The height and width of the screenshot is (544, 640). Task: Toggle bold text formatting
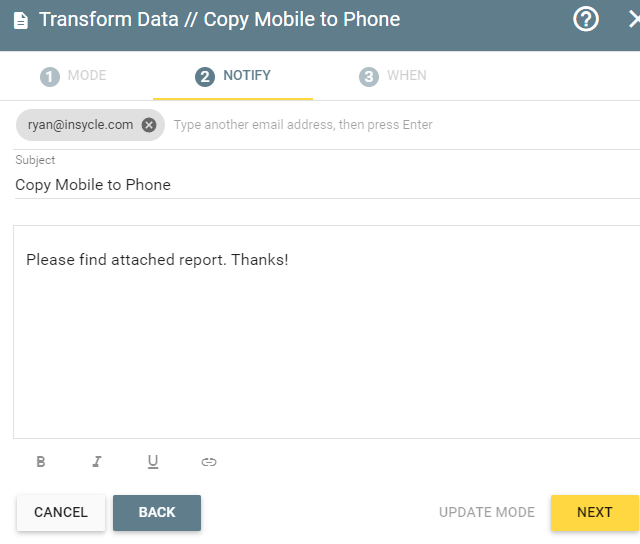coord(40,462)
